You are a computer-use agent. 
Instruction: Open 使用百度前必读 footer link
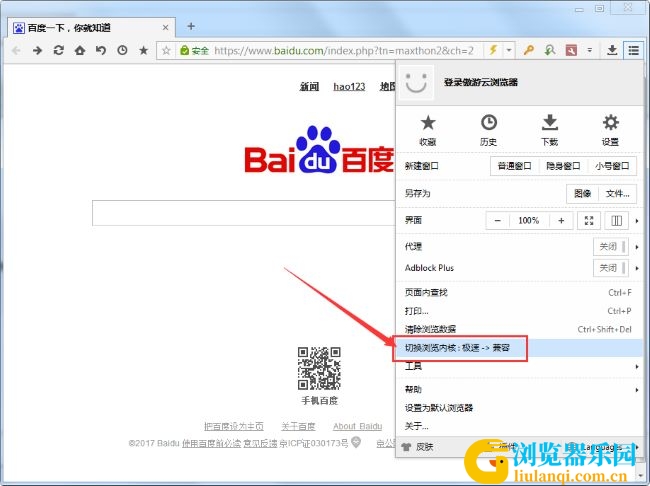tap(211, 443)
